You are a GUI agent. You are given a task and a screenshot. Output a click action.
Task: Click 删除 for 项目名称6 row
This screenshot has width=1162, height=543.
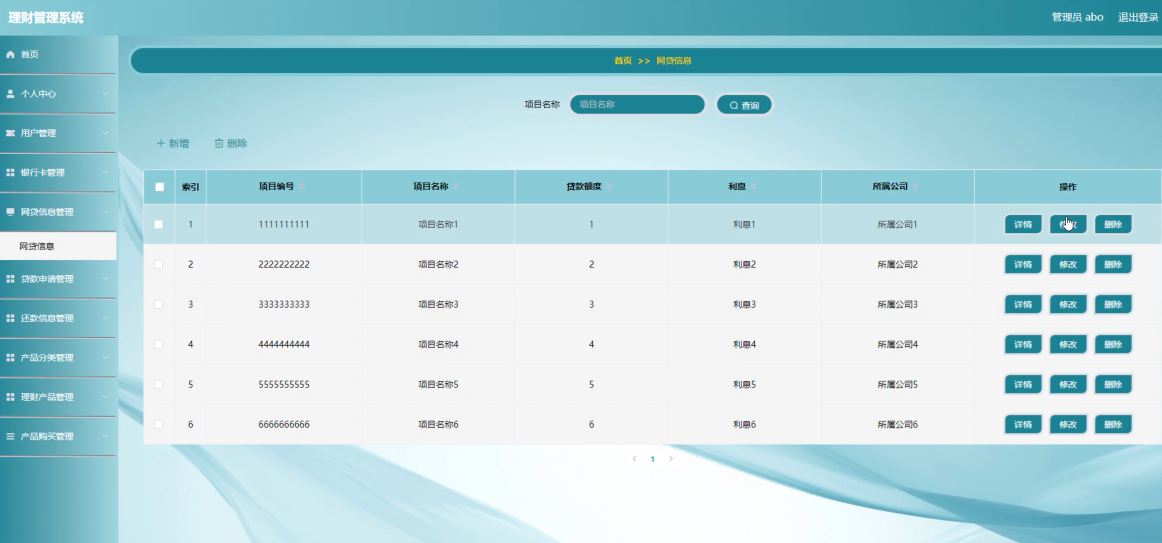(1113, 424)
